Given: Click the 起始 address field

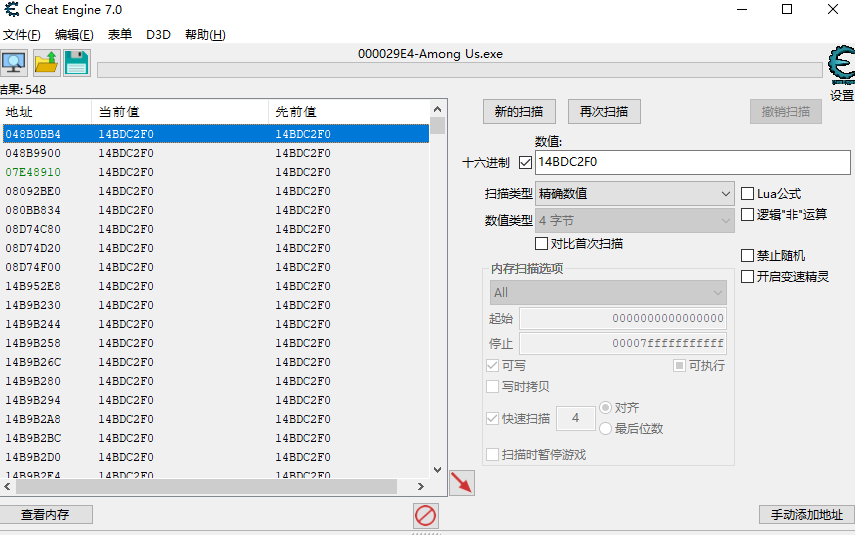Looking at the screenshot, I should (623, 318).
